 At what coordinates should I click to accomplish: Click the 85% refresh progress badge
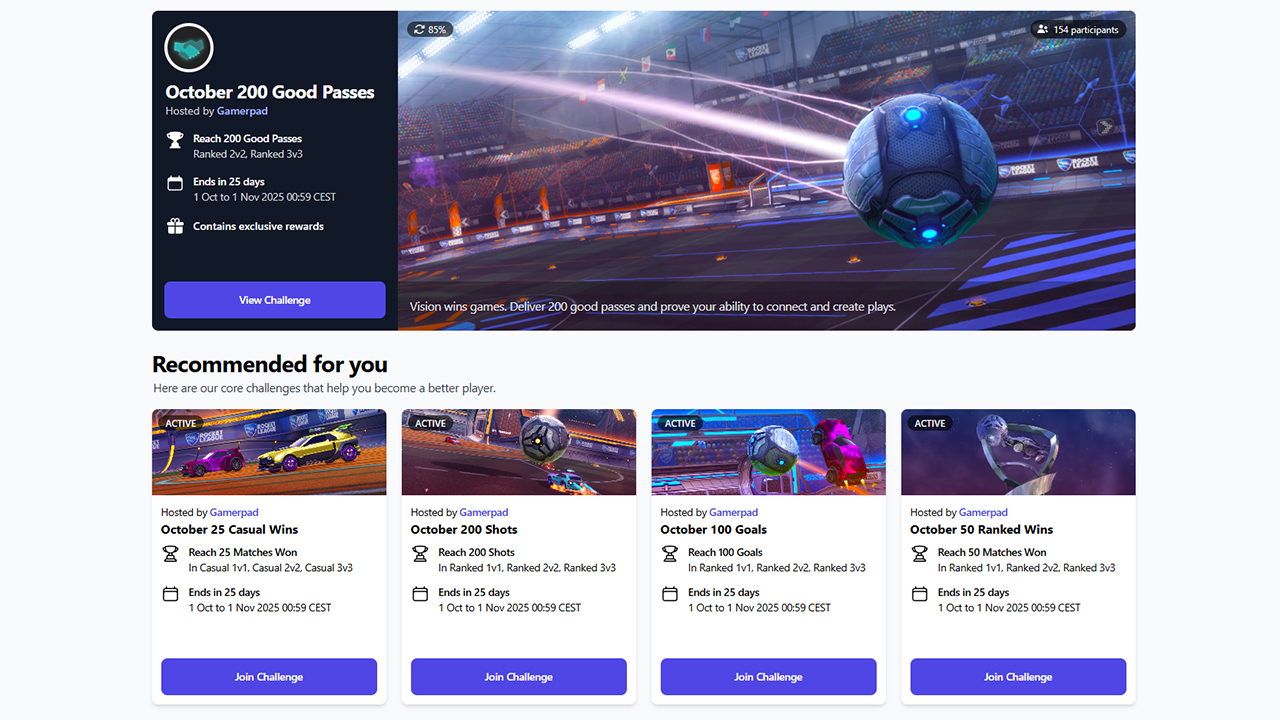[x=430, y=29]
